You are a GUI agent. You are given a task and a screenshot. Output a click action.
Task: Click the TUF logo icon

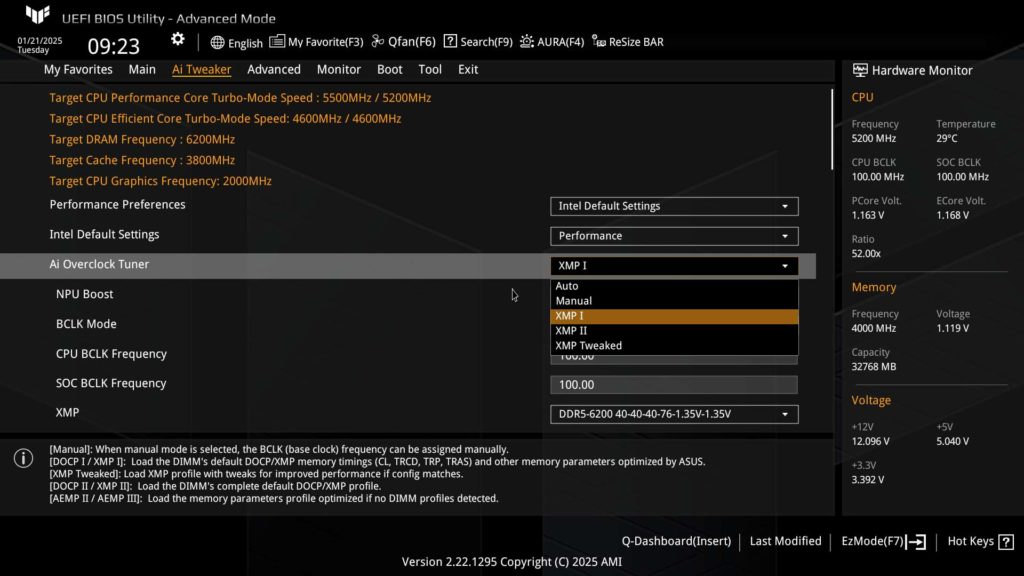tap(38, 15)
